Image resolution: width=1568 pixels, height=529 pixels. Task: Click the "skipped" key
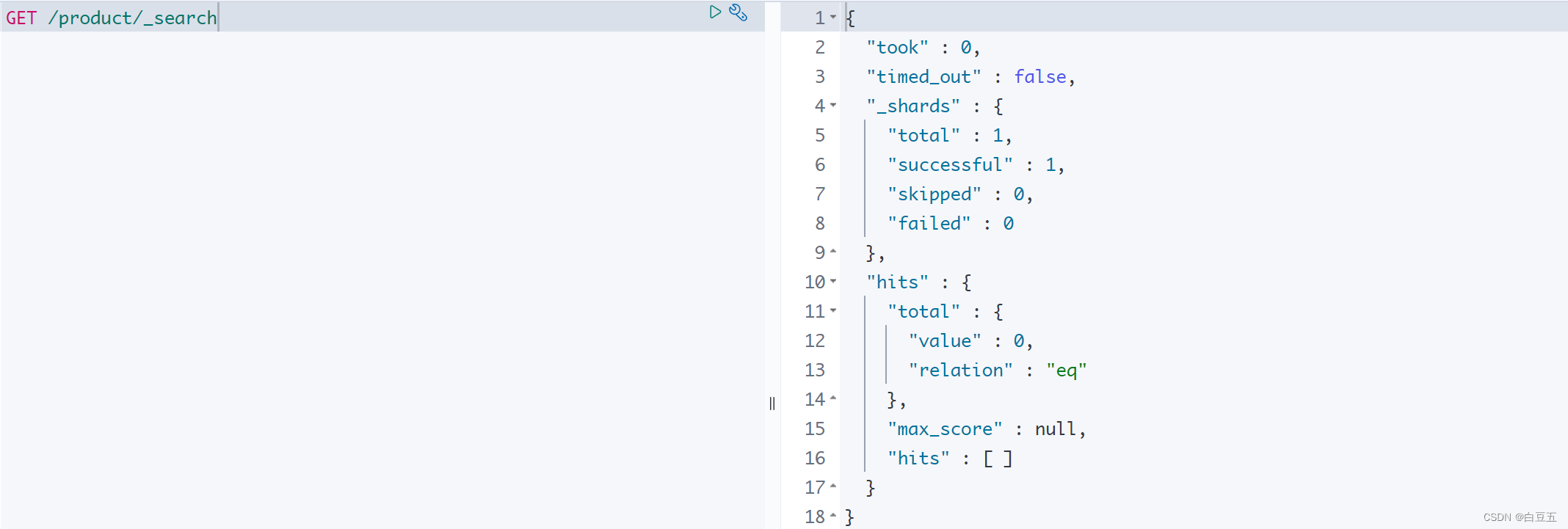(934, 194)
